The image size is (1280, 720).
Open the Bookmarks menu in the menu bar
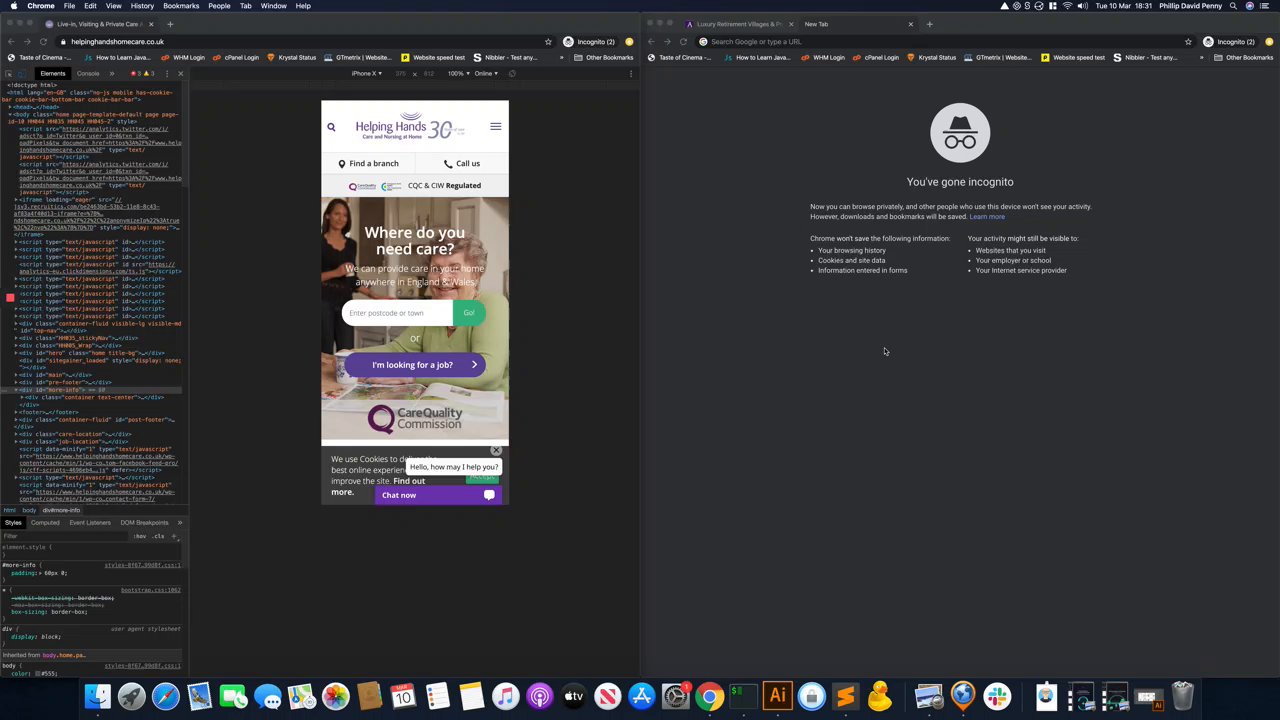click(181, 6)
